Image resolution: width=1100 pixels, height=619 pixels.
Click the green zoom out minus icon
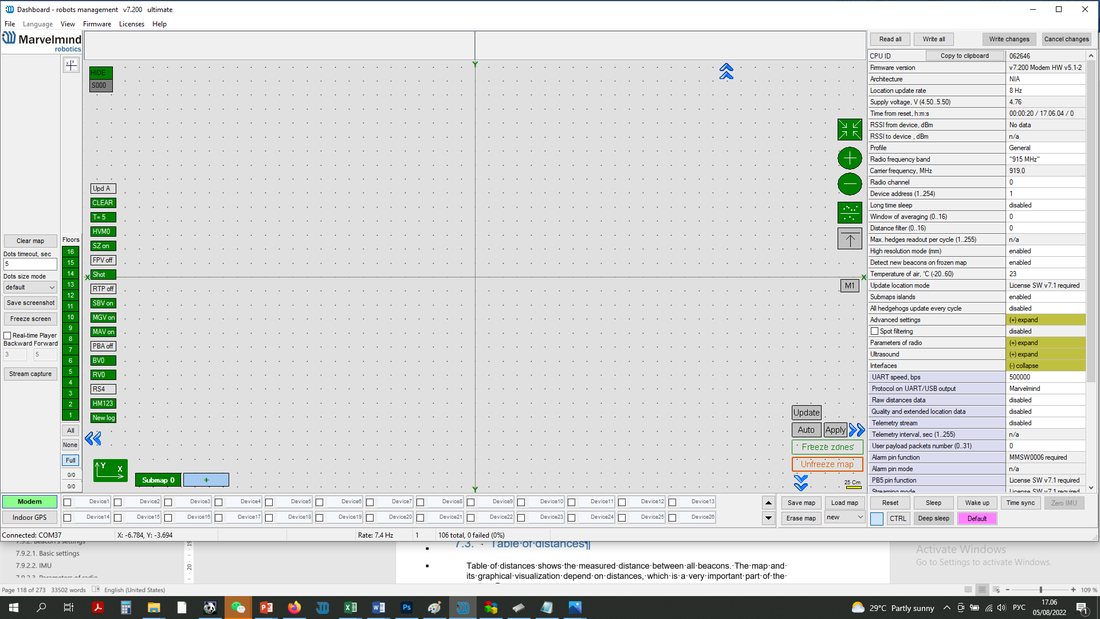tap(850, 184)
